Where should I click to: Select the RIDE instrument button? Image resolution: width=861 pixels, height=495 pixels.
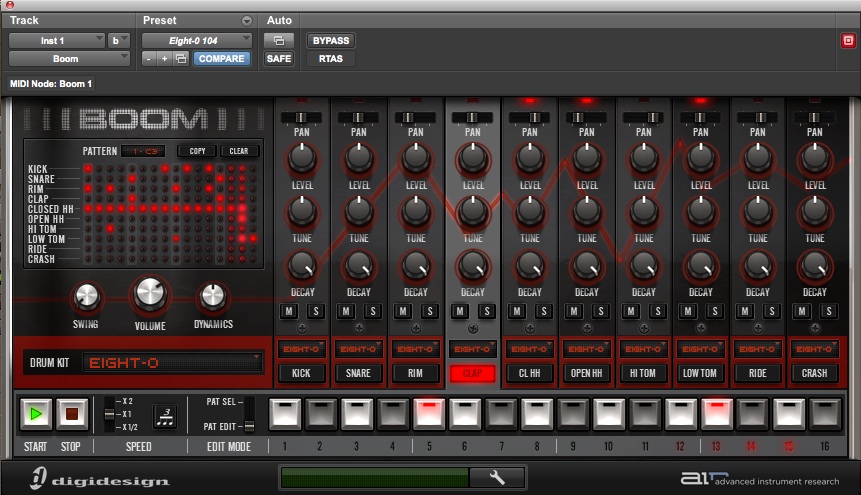tap(758, 373)
